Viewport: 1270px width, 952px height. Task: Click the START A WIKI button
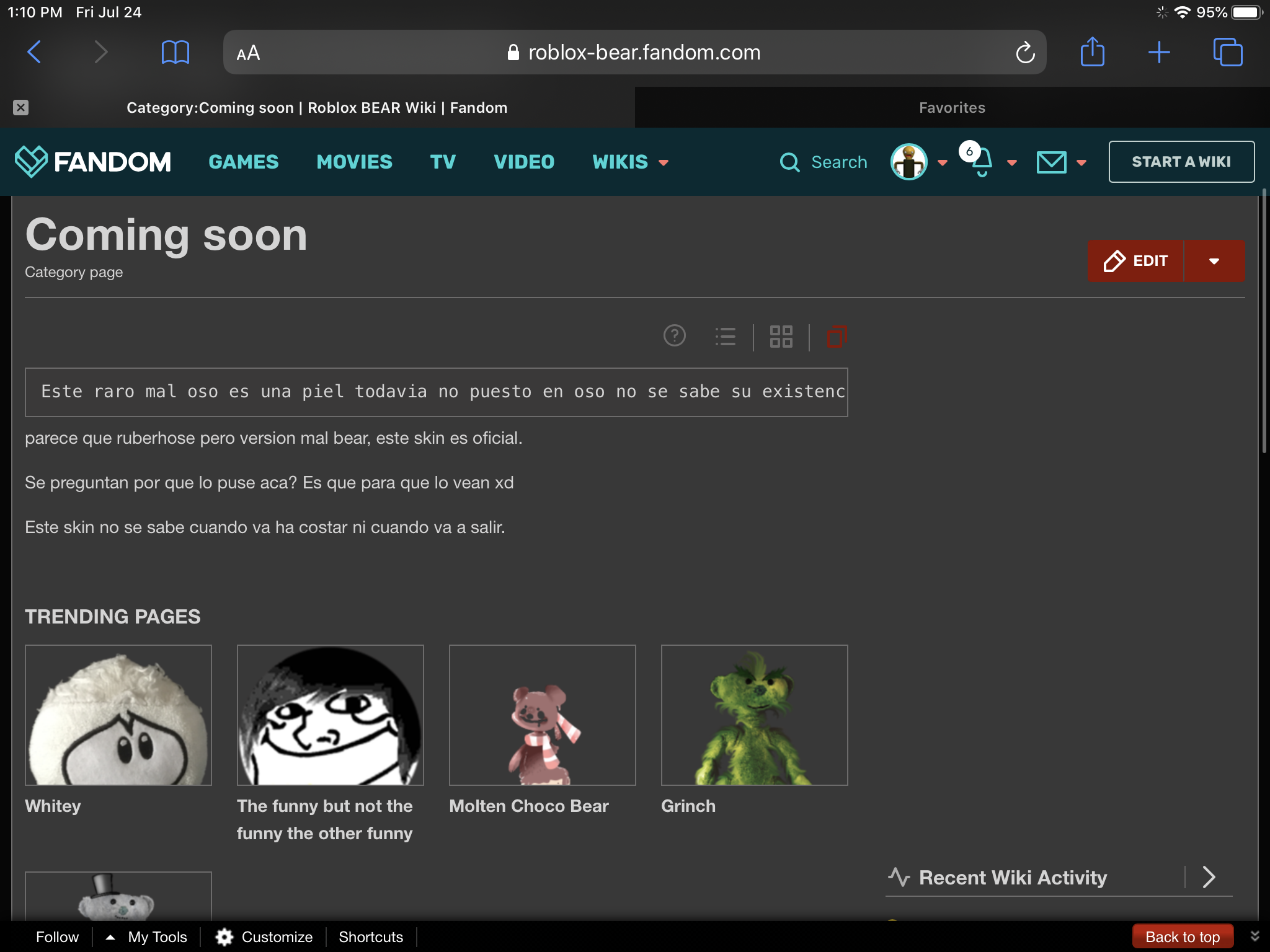1181,162
